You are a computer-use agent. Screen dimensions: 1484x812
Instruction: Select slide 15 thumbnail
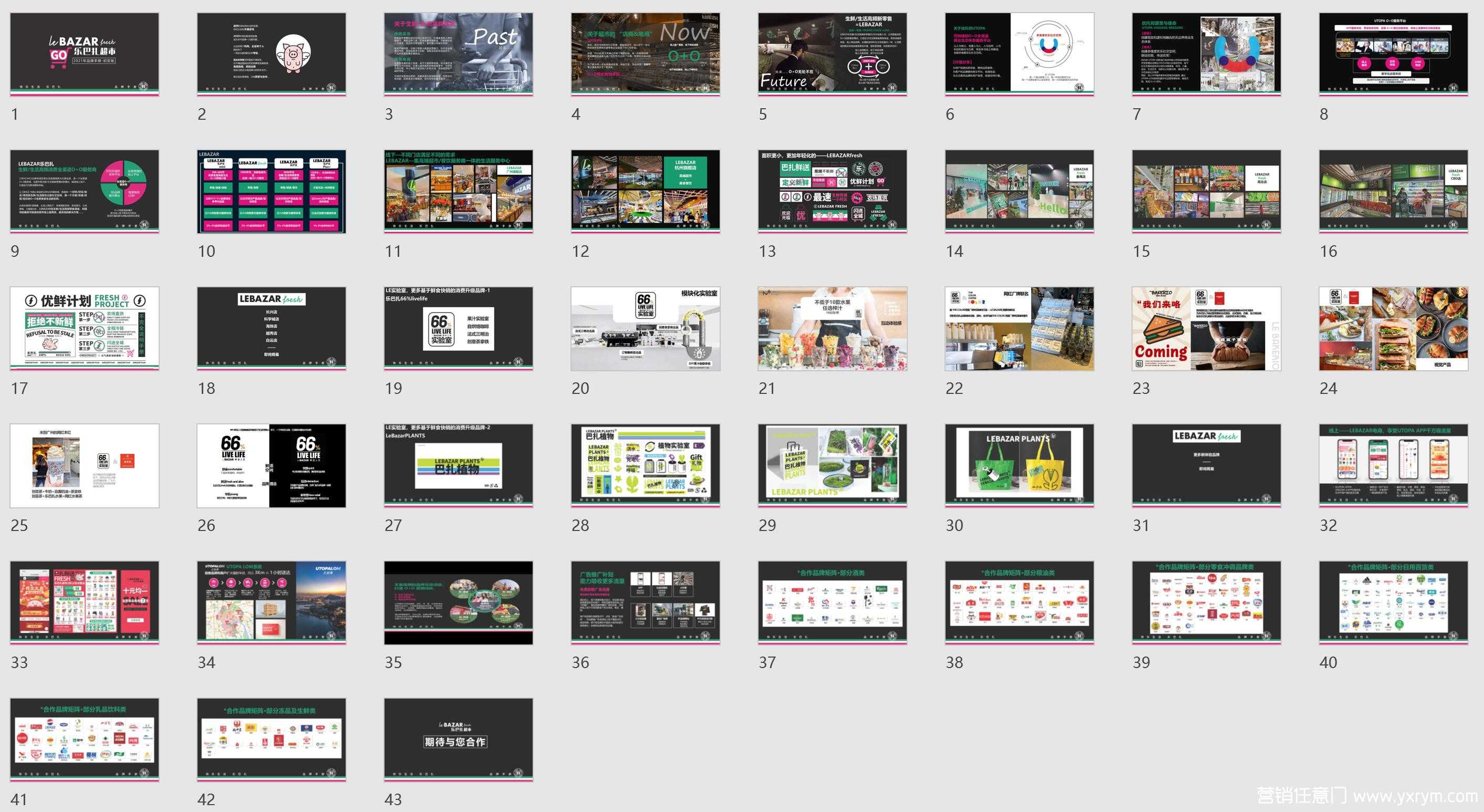pyautogui.click(x=1206, y=191)
